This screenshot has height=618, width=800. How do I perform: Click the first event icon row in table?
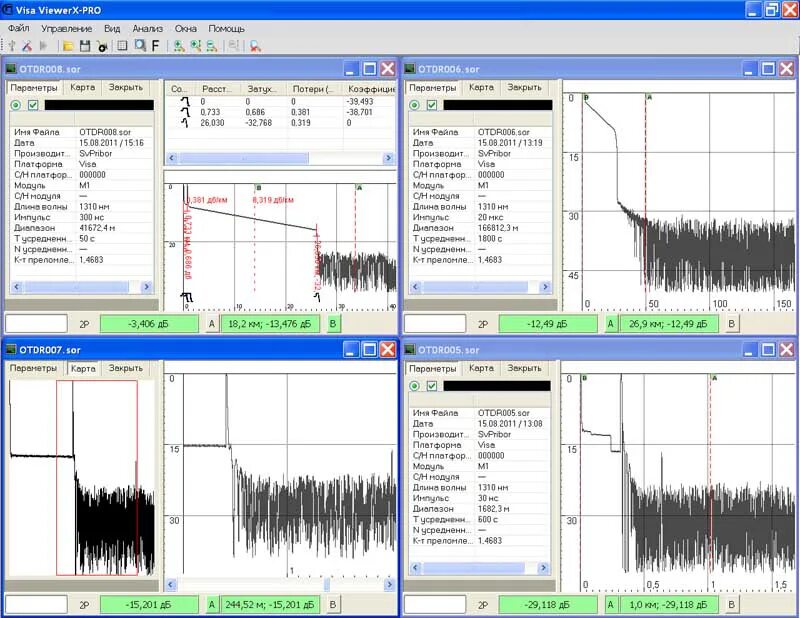186,101
